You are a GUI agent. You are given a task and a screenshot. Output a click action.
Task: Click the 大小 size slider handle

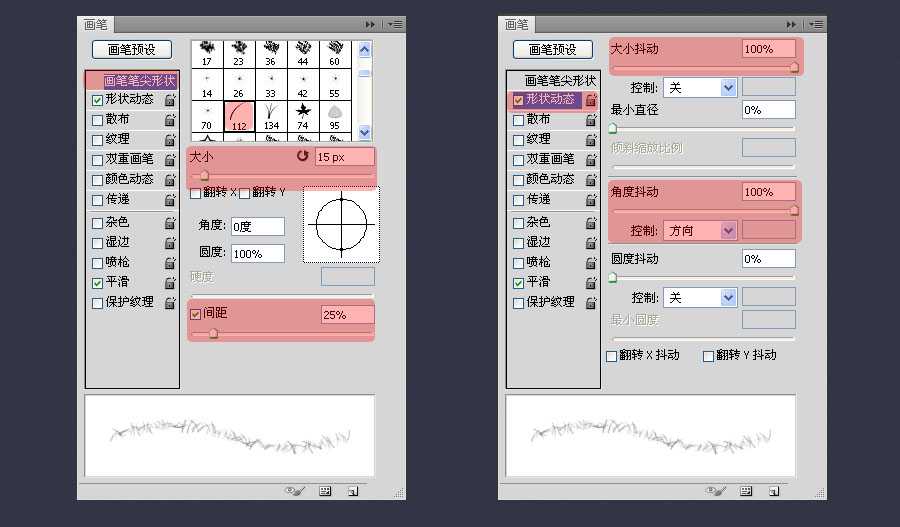pos(204,175)
